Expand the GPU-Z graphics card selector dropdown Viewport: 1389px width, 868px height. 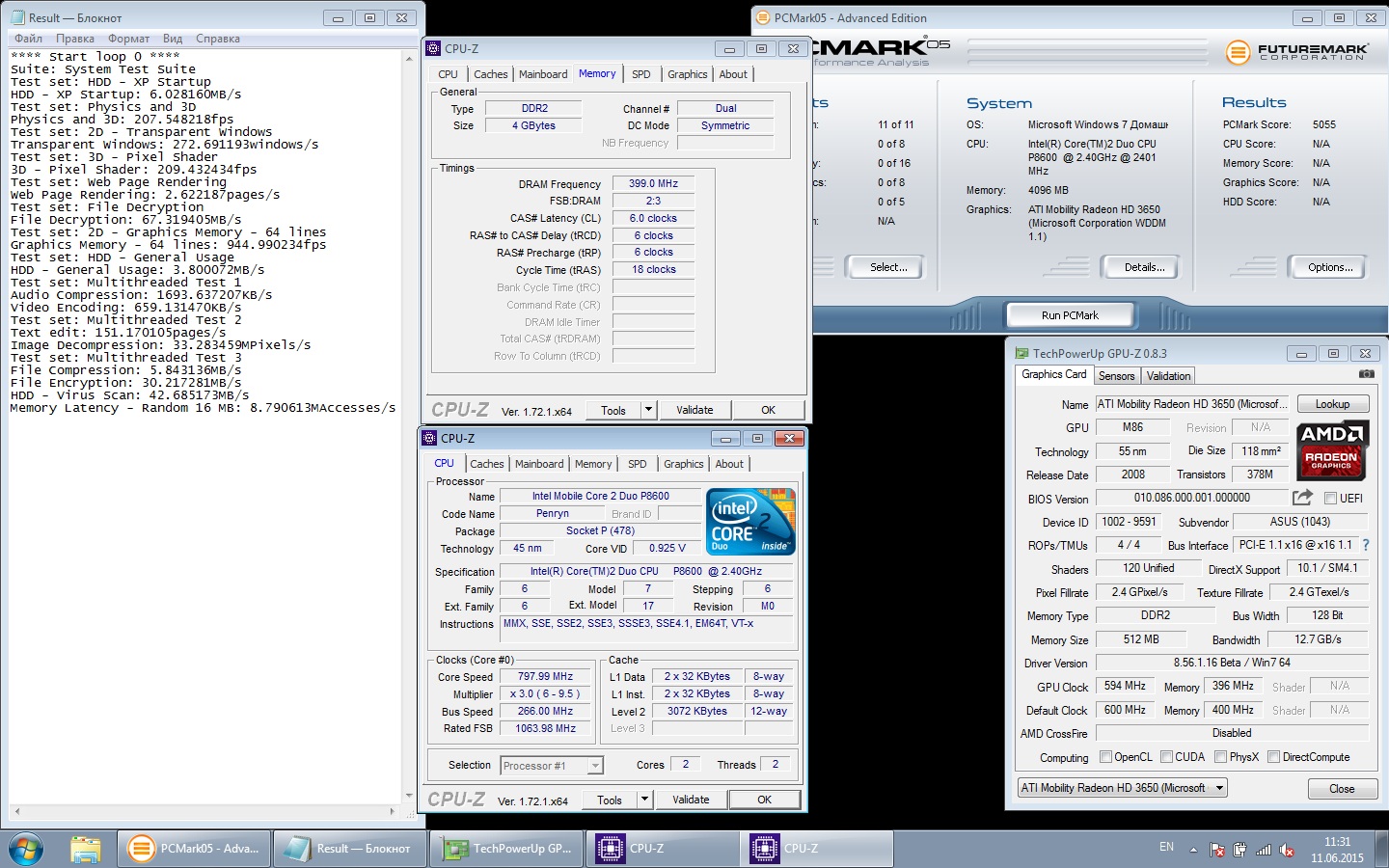1219,788
